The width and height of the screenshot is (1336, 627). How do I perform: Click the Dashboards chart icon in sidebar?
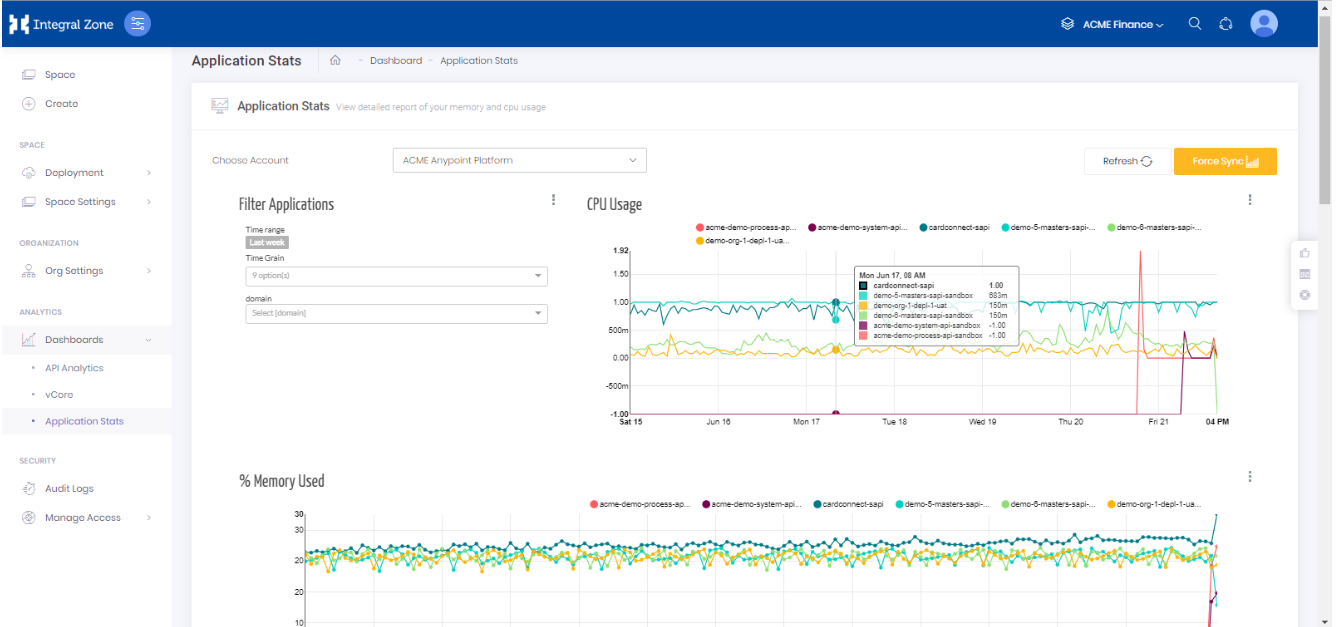point(28,340)
